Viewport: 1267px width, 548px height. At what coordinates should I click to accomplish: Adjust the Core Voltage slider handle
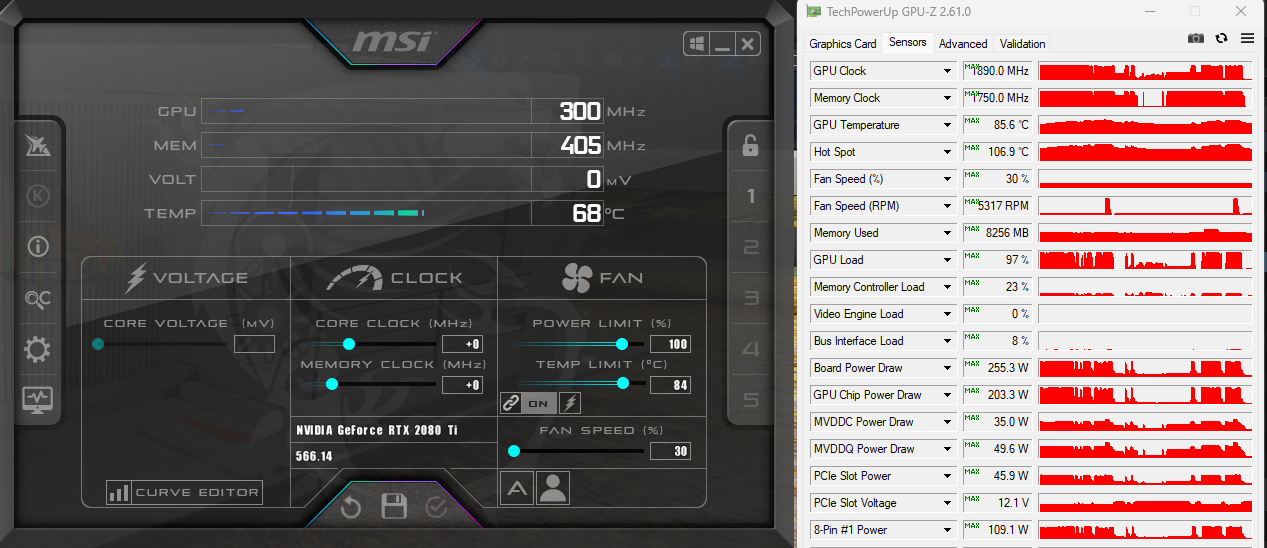tap(98, 344)
